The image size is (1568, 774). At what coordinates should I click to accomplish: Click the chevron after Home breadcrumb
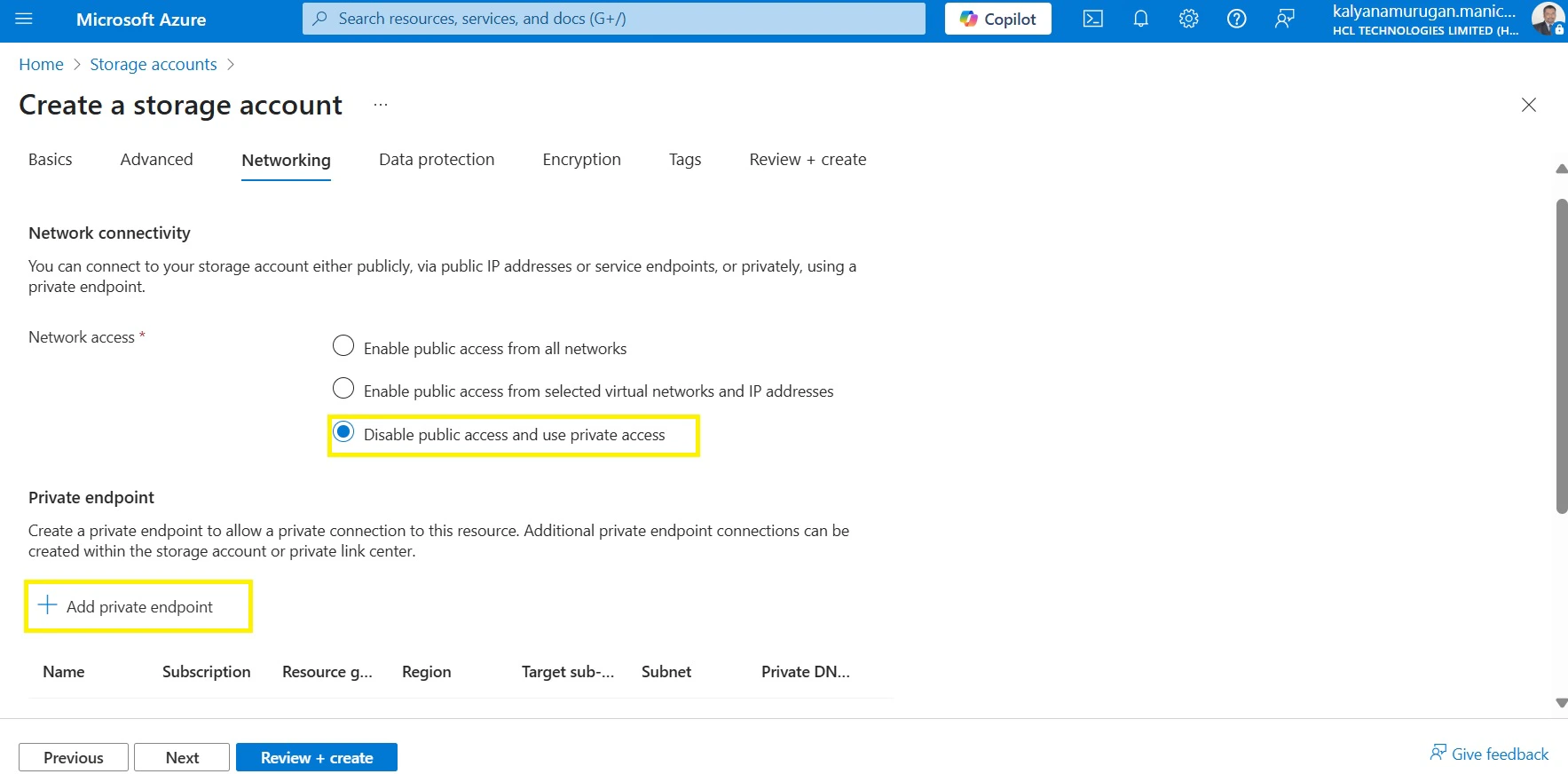77,65
